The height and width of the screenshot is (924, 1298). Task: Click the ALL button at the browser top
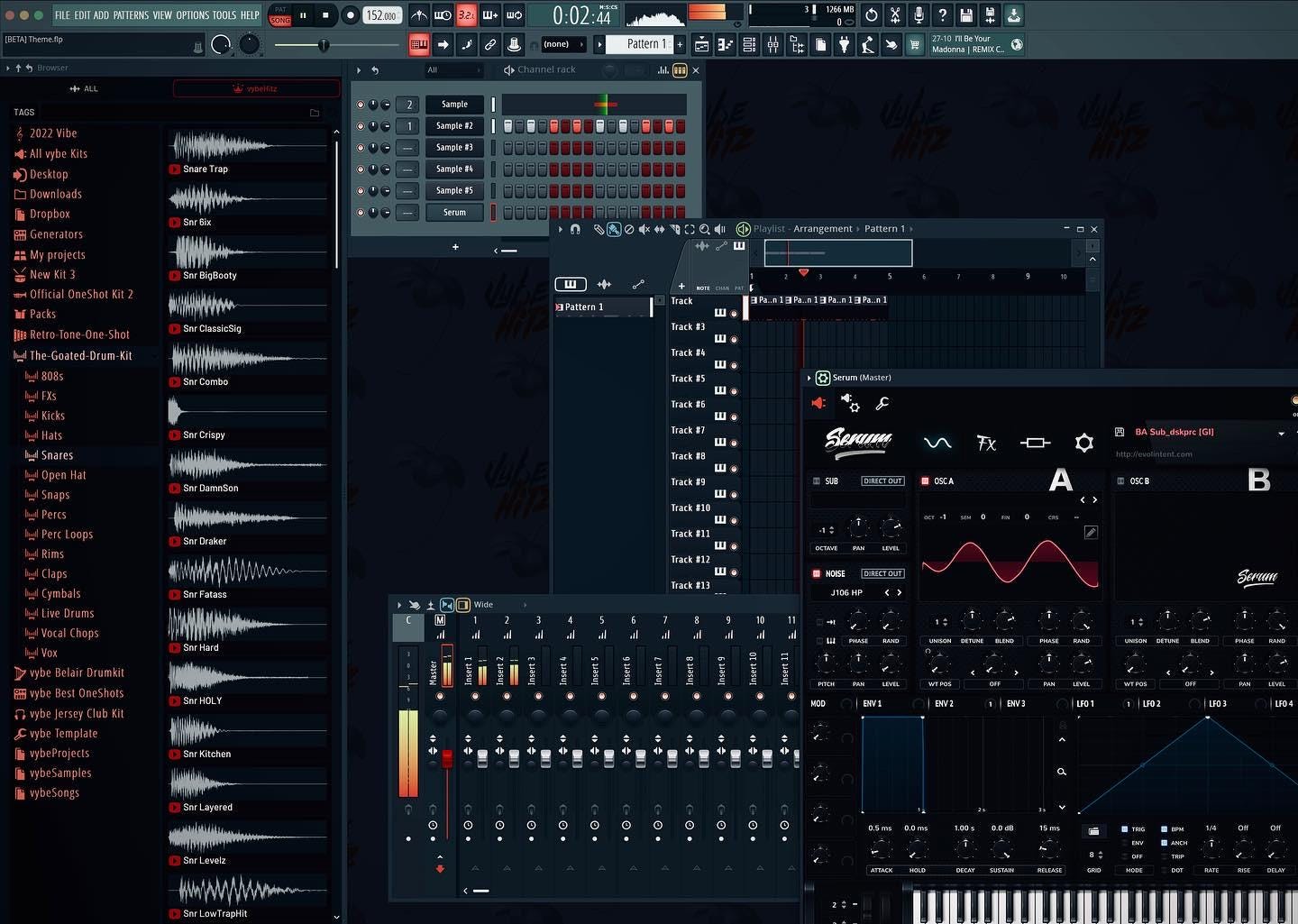84,87
